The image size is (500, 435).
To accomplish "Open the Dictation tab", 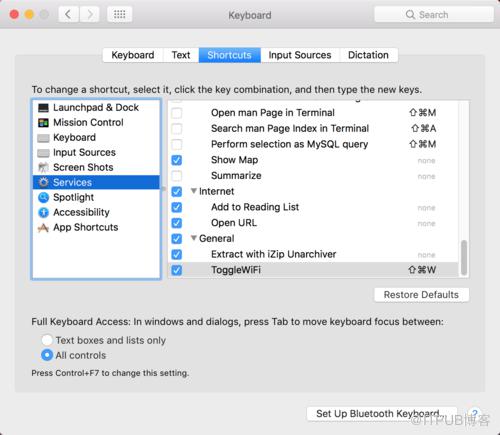I will coord(368,55).
